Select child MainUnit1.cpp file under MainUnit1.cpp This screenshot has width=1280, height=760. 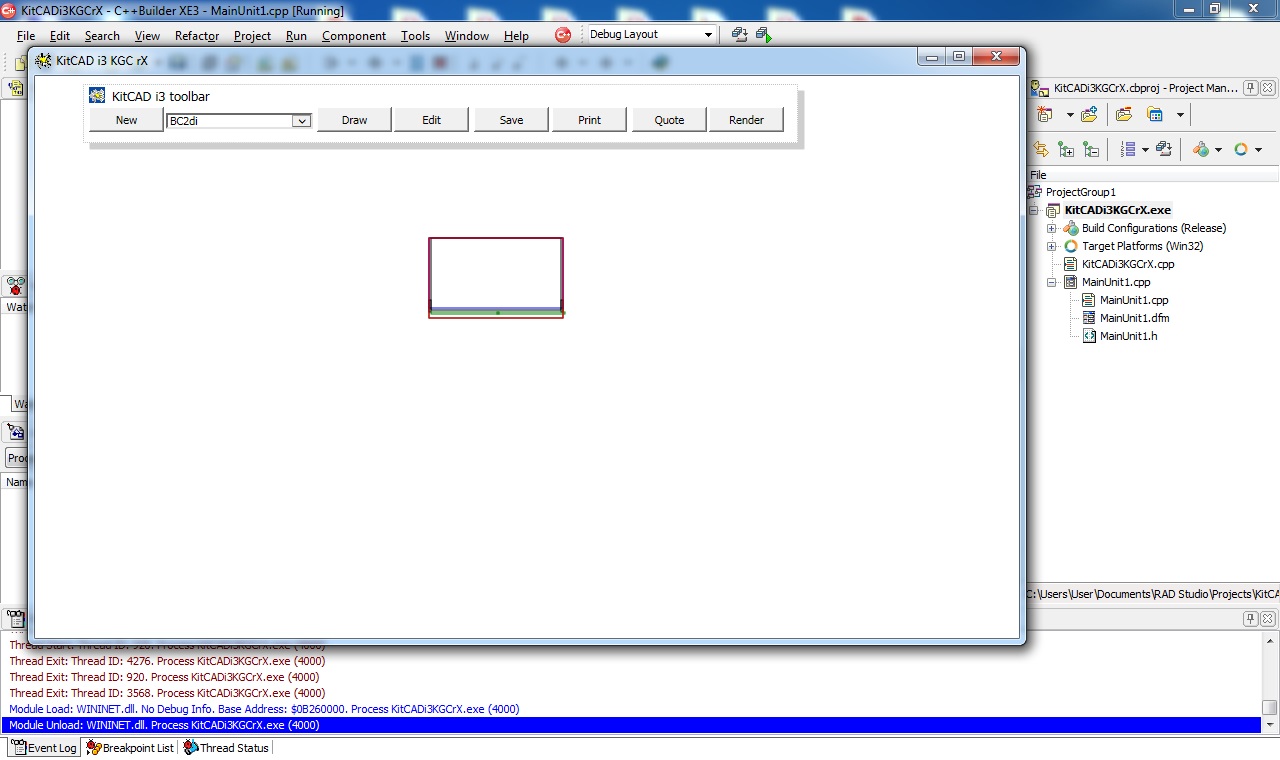coord(1134,300)
